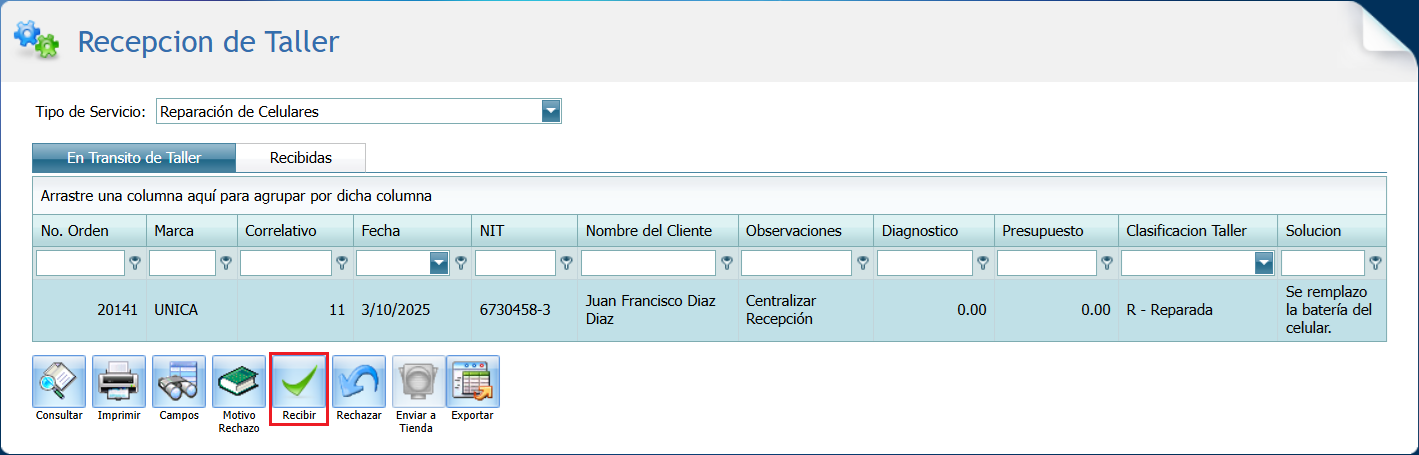Viewport: 1419px width, 455px height.
Task: Click the R - Reparada classification cell
Action: 1198,310
